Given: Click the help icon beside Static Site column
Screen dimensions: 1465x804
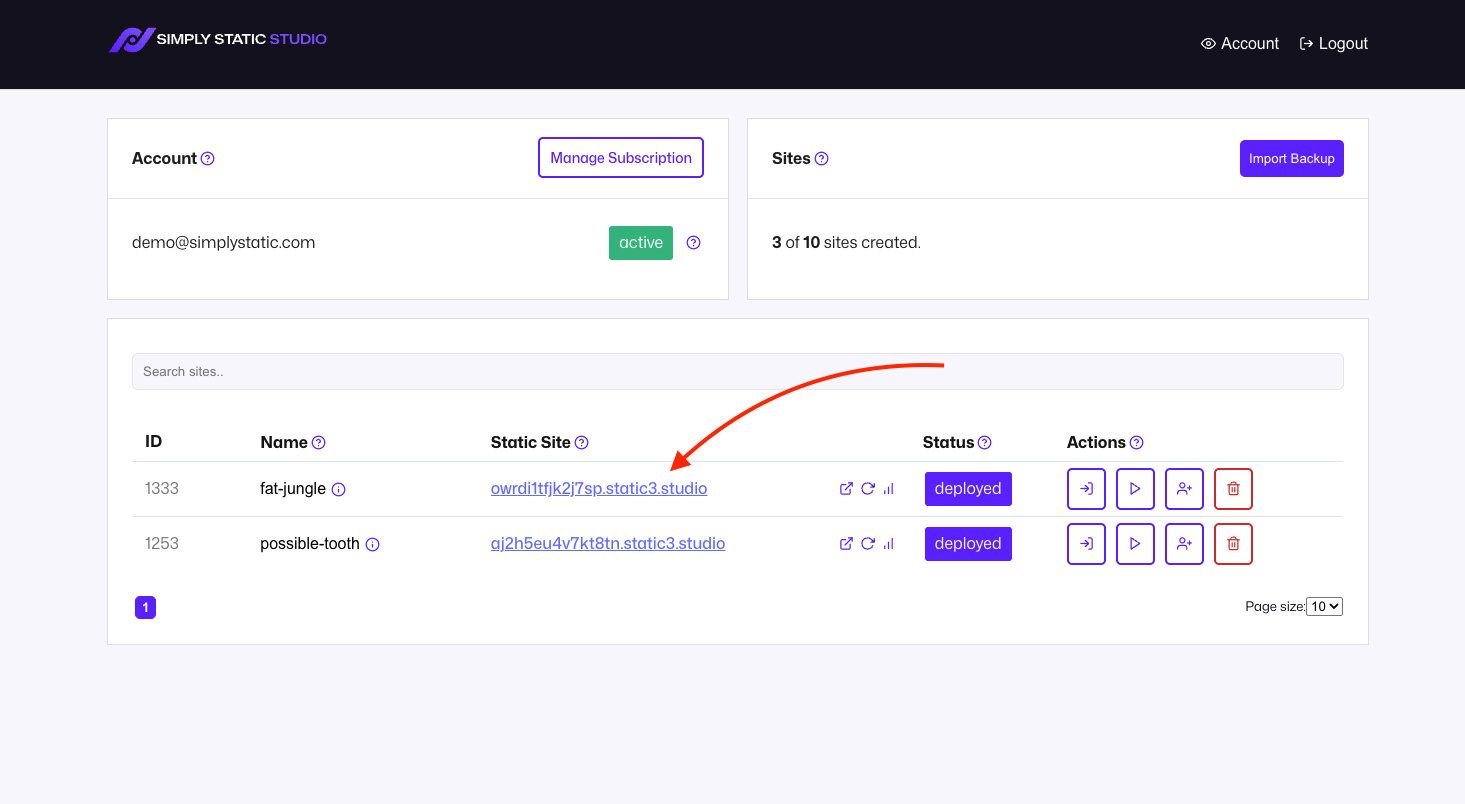Looking at the screenshot, I should (x=582, y=443).
